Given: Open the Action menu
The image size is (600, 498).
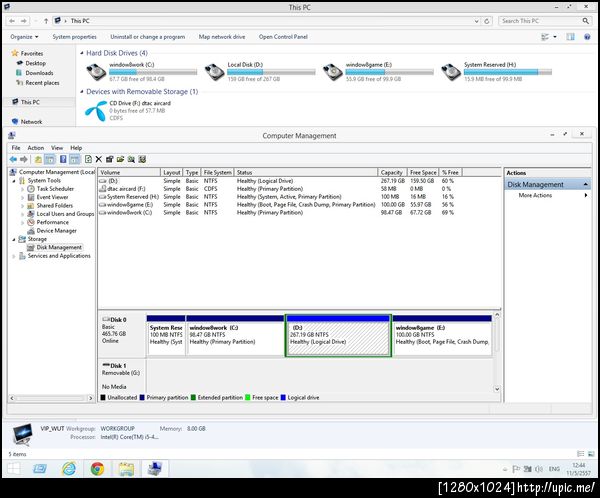Looking at the screenshot, I should [36, 148].
